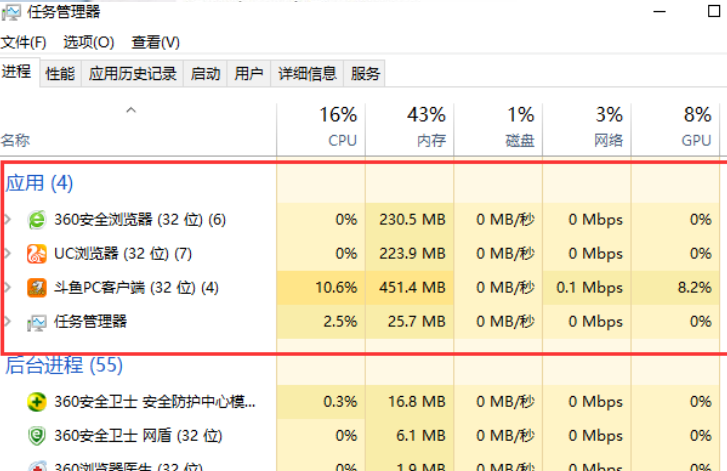Image resolution: width=727 pixels, height=471 pixels.
Task: Expand the UC浏览器 process group
Action: point(8,254)
